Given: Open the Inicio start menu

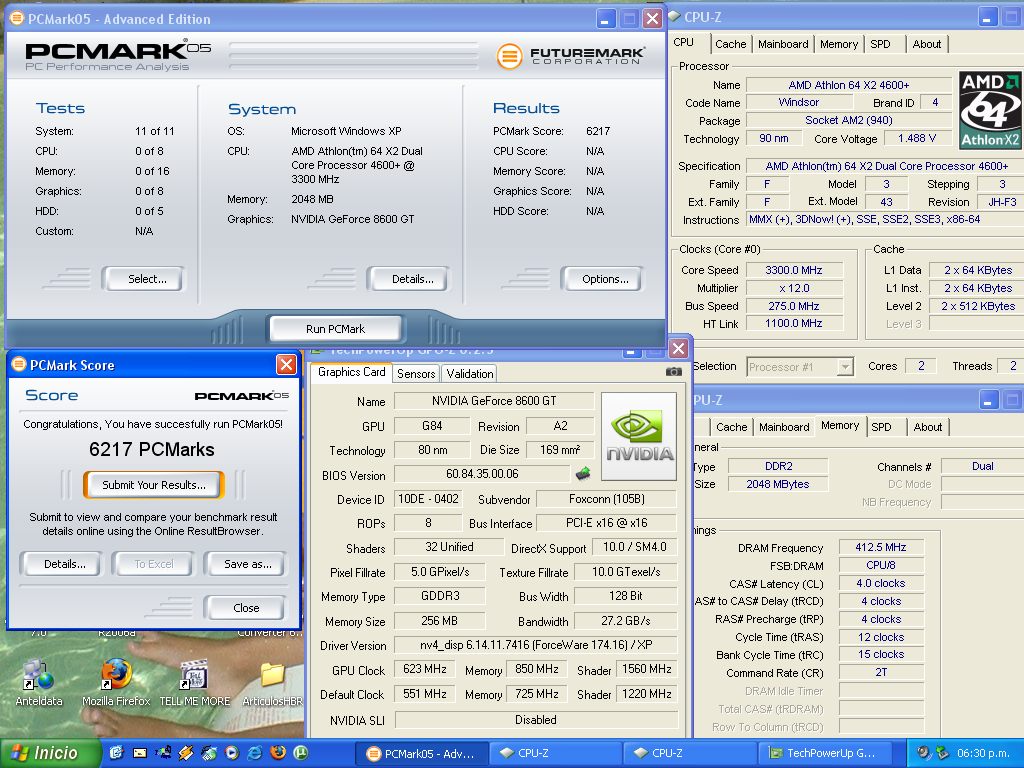Looking at the screenshot, I should tap(50, 753).
